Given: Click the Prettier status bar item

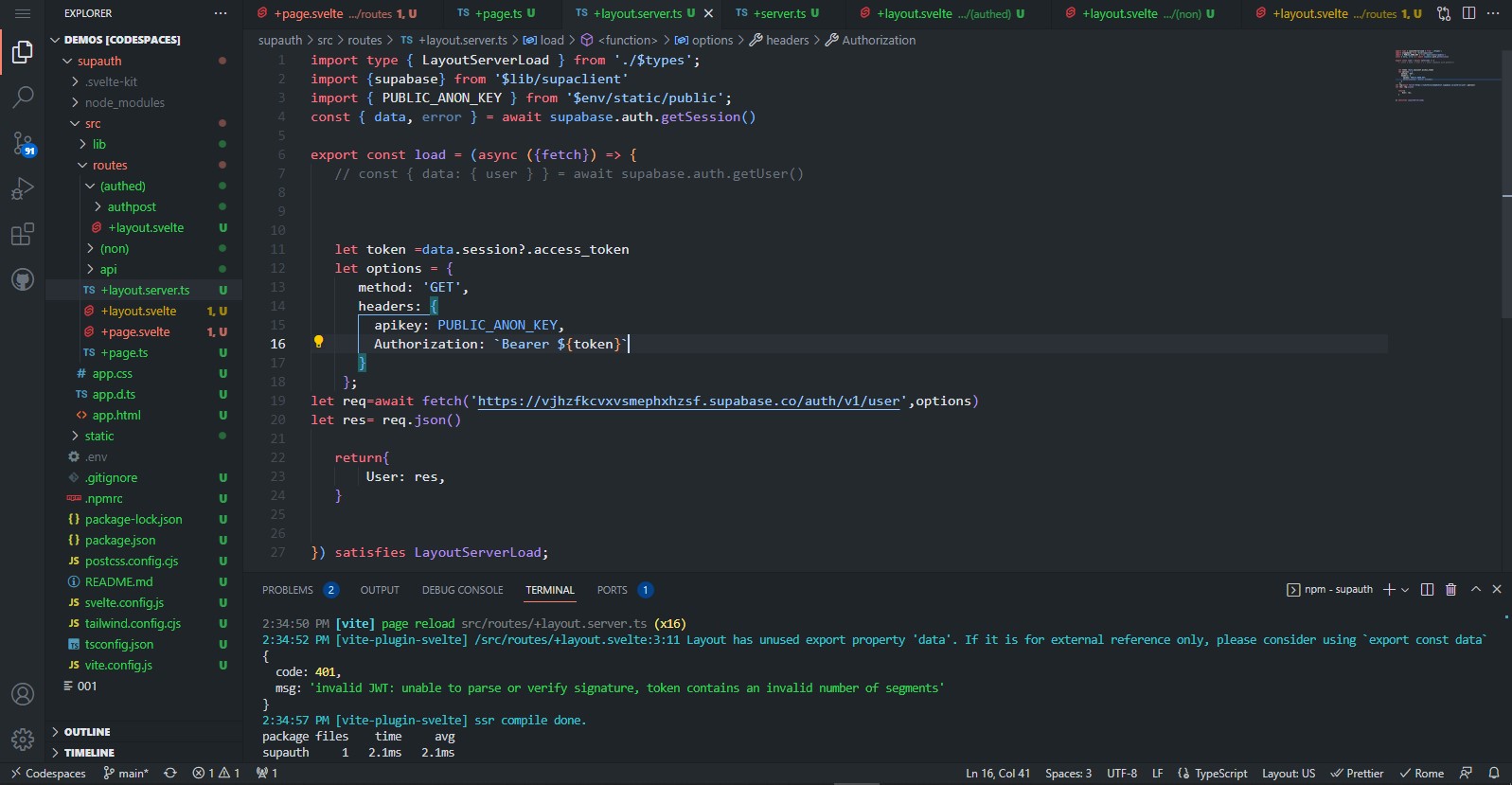Looking at the screenshot, I should 1357,774.
